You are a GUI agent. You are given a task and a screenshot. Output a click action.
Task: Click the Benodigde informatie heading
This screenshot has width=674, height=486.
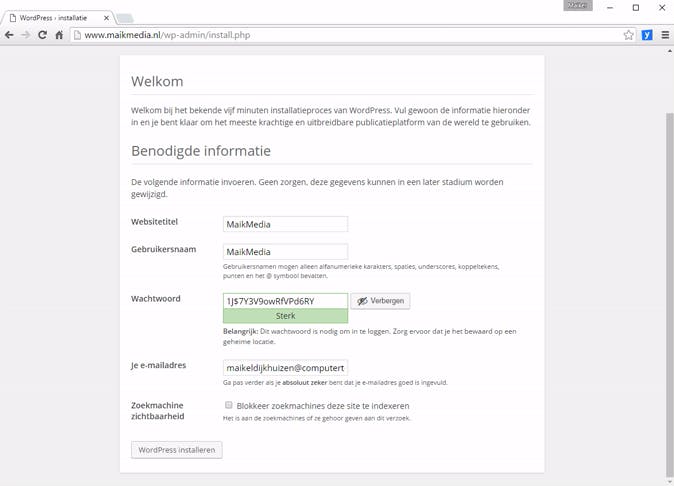(x=201, y=151)
